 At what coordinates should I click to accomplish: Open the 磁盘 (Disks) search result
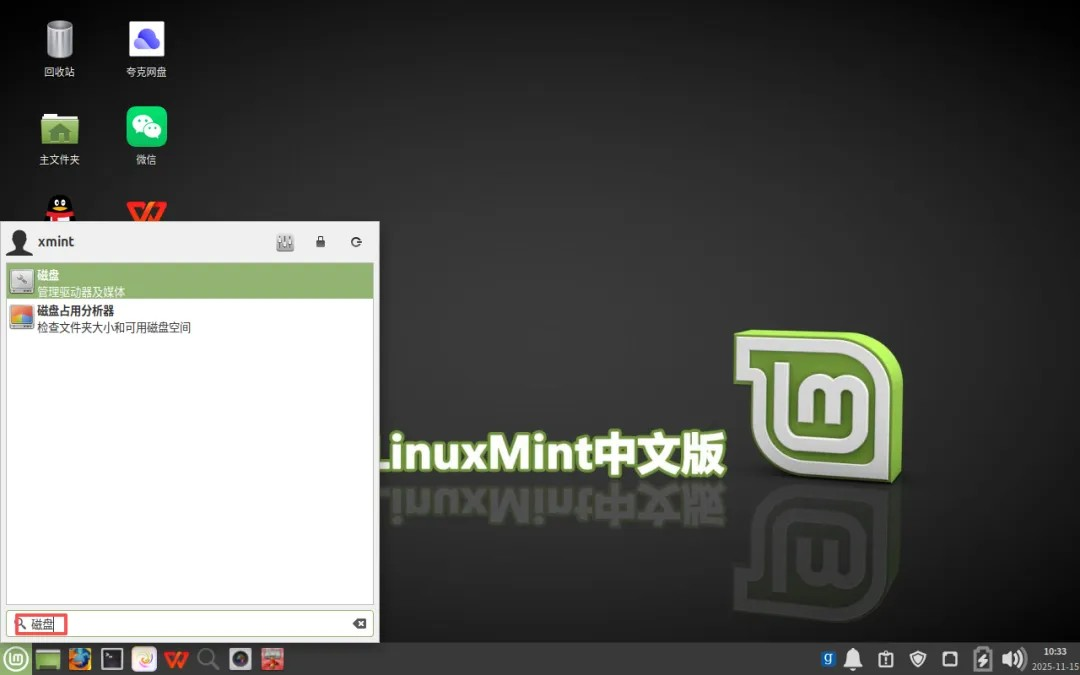point(190,281)
